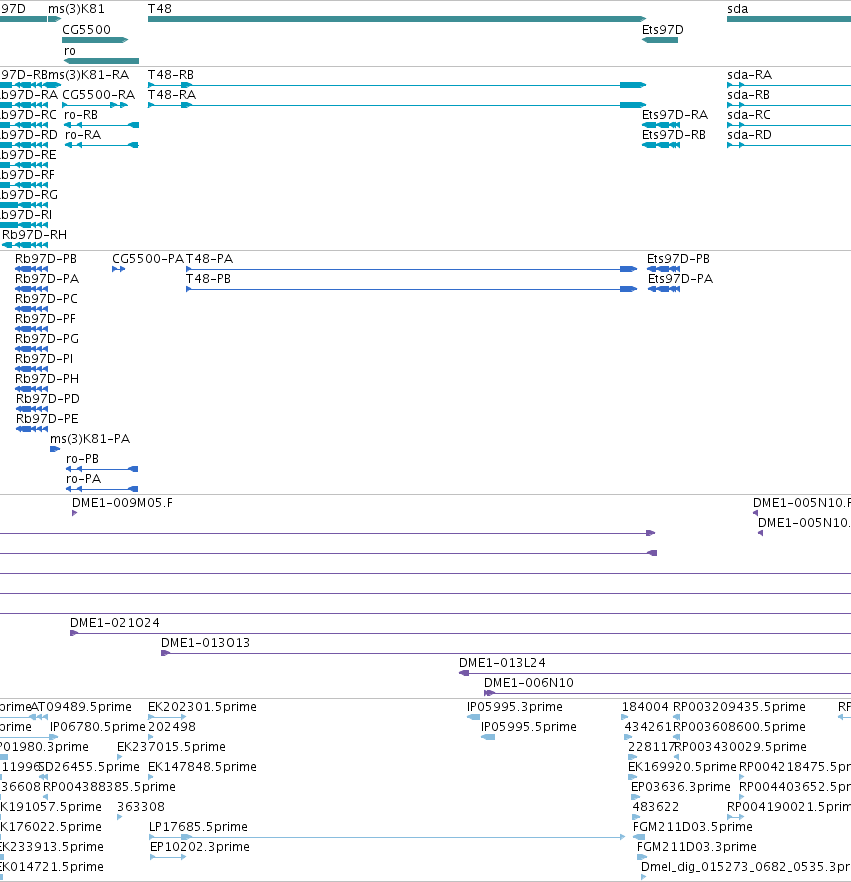Click BAC end DME1-009M05.F label

click(x=123, y=503)
